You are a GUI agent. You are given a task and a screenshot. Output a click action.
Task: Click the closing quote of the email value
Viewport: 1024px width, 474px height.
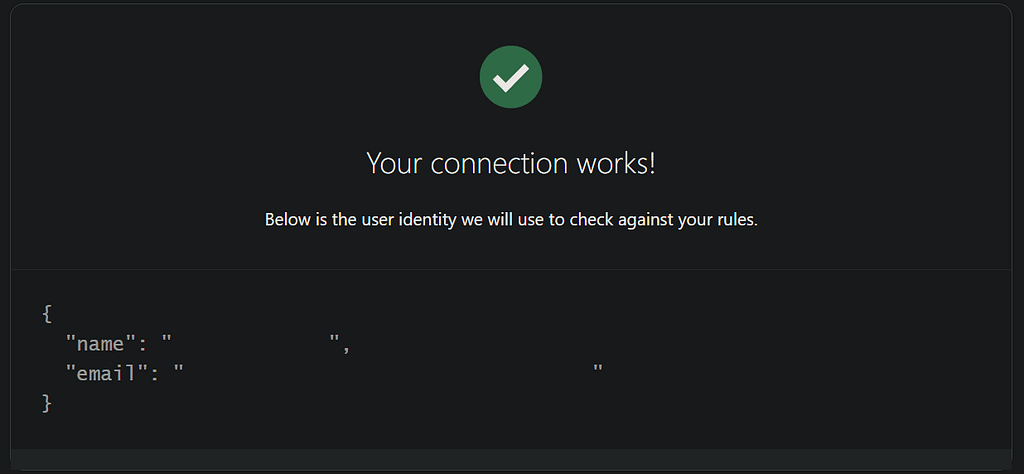597,370
